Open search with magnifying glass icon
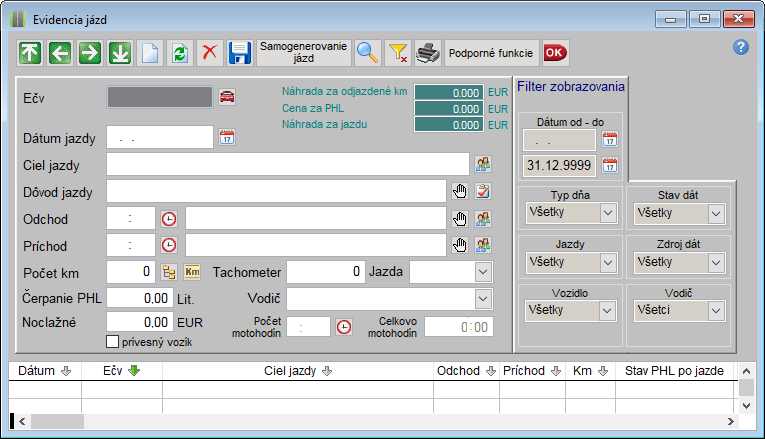The image size is (765, 439). (x=368, y=53)
